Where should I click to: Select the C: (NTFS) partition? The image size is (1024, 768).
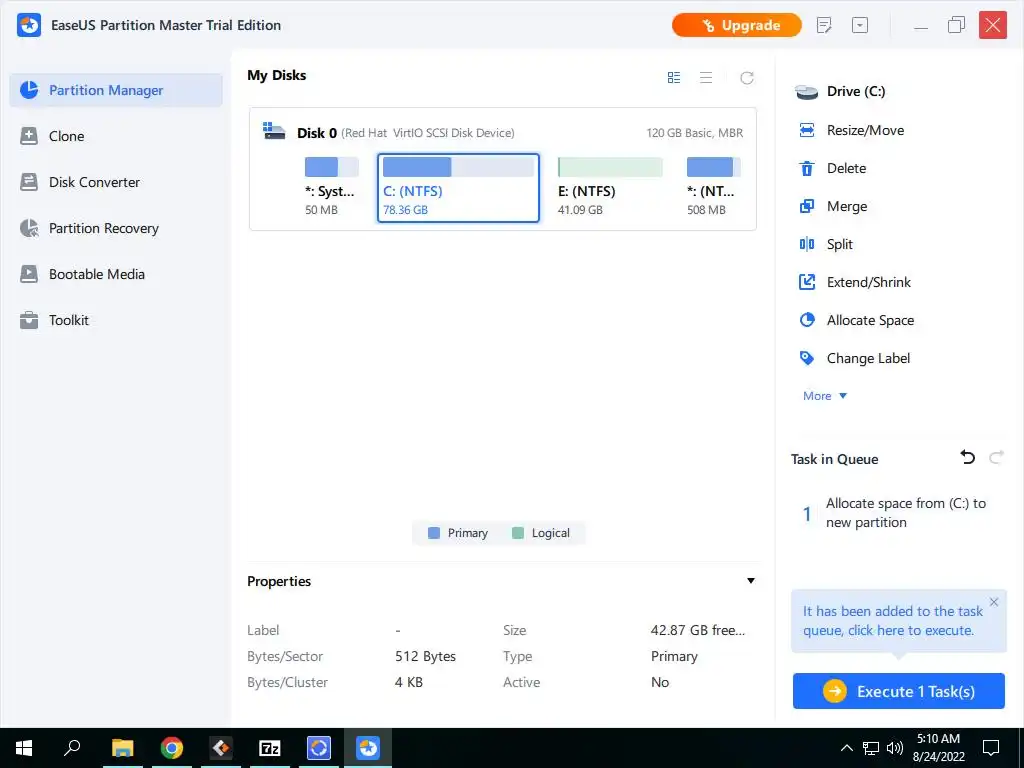coord(458,188)
